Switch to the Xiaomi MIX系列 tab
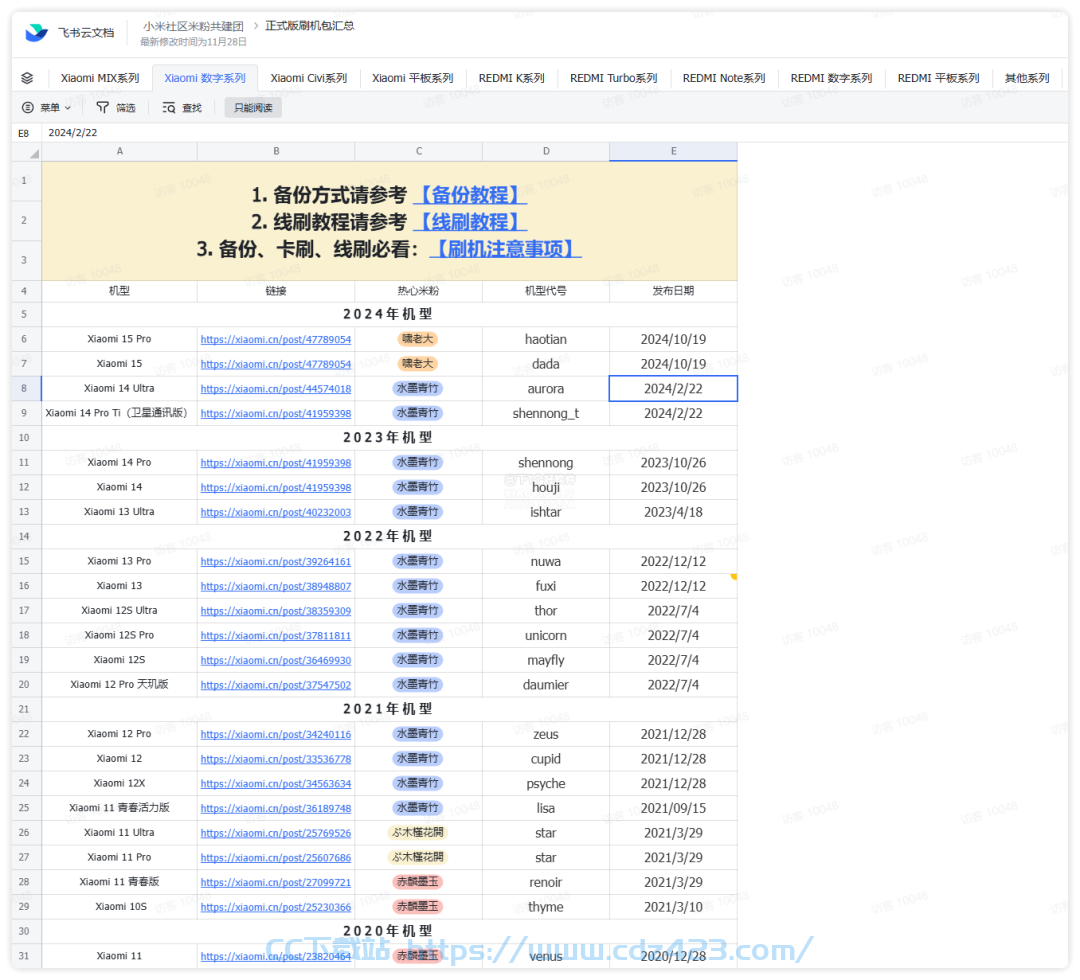This screenshot has height=980, width=1080. 100,78
